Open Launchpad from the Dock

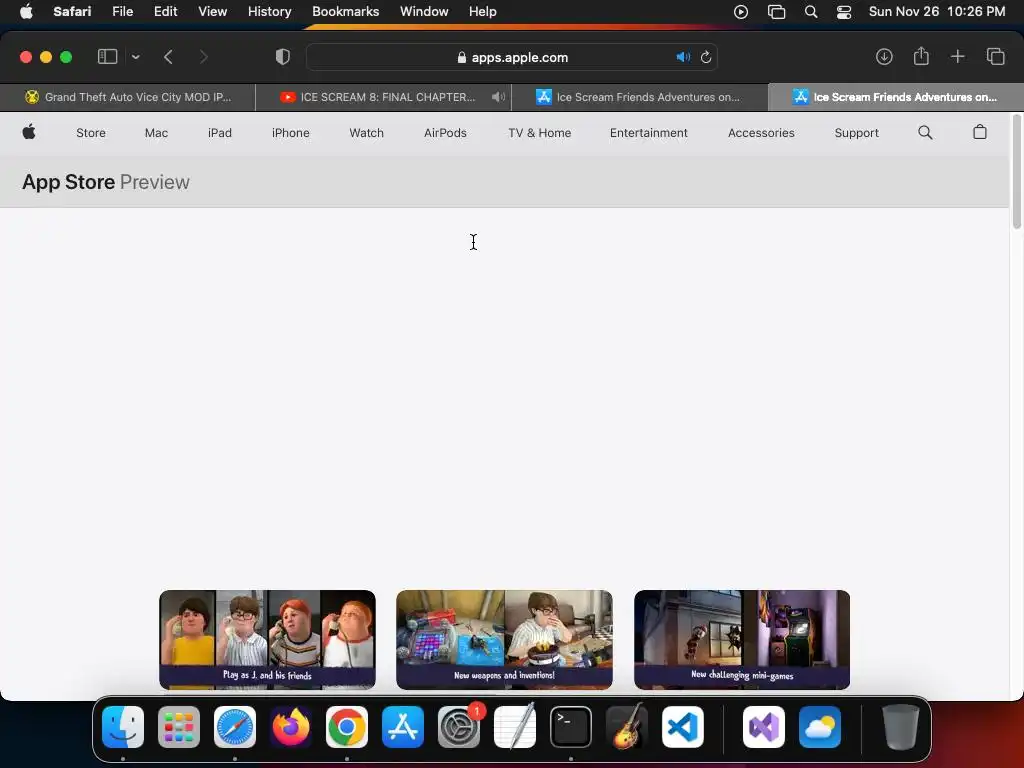click(178, 727)
